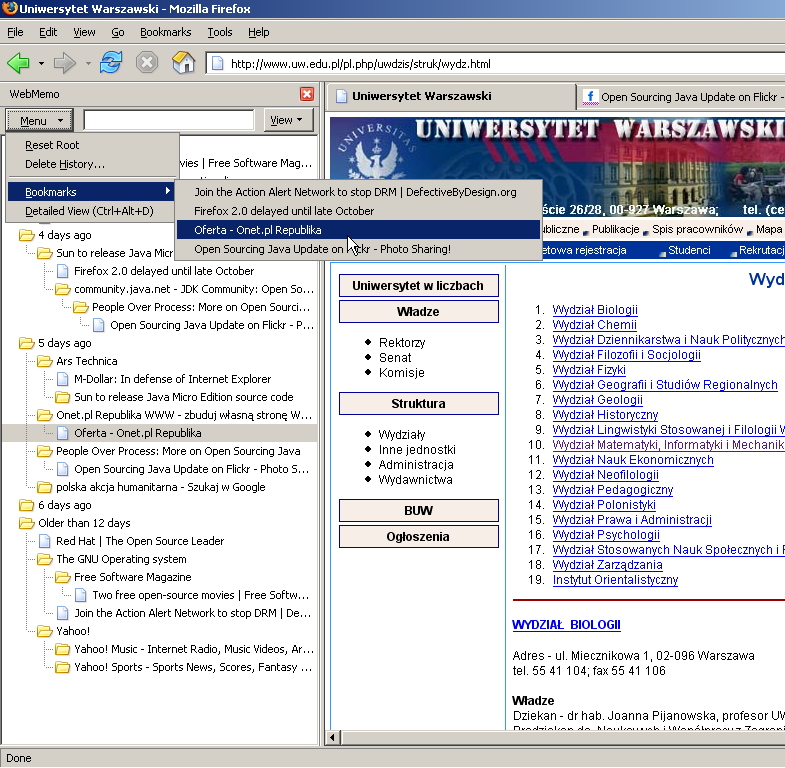Click the Yahoo! Sports folder icon
The image size is (785, 768).
click(63, 667)
